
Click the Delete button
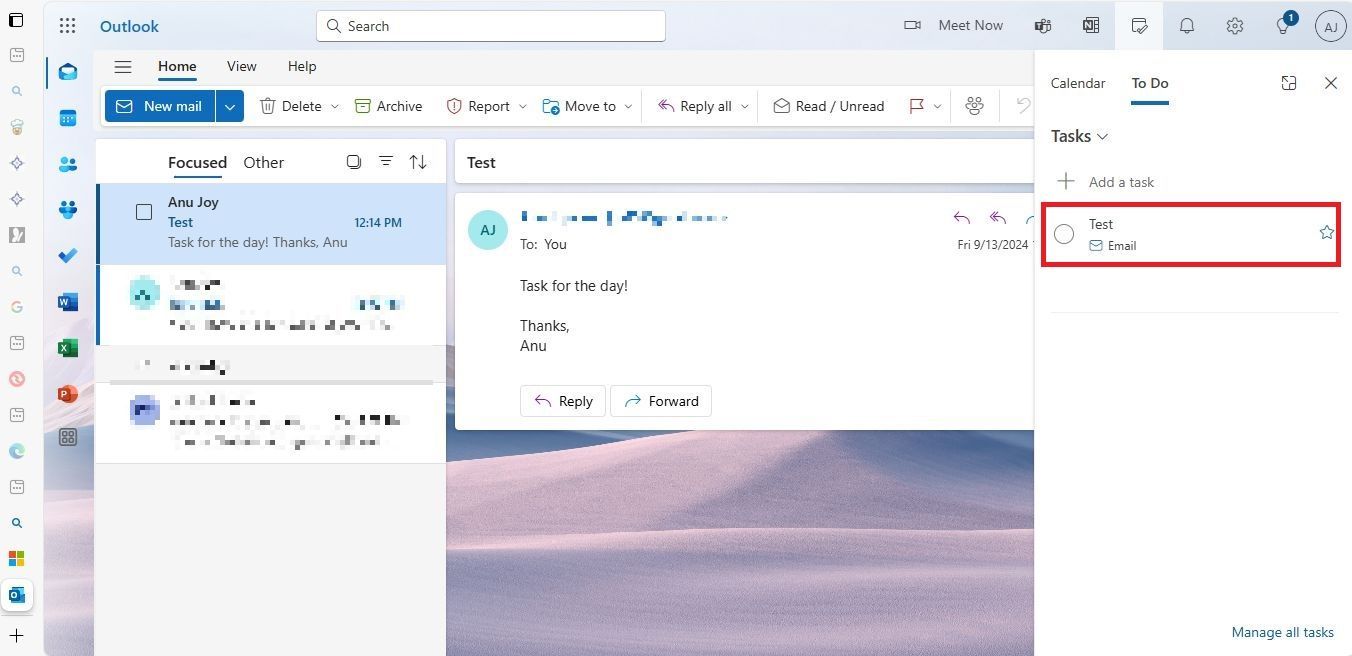[291, 106]
